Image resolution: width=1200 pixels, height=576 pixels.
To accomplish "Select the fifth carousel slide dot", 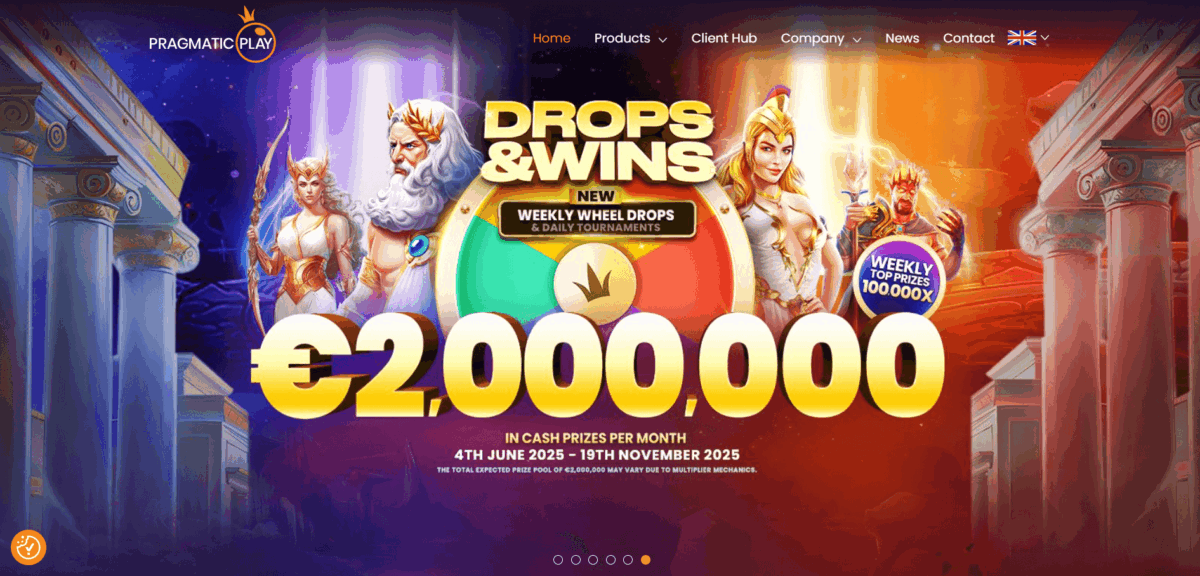I will click(628, 560).
